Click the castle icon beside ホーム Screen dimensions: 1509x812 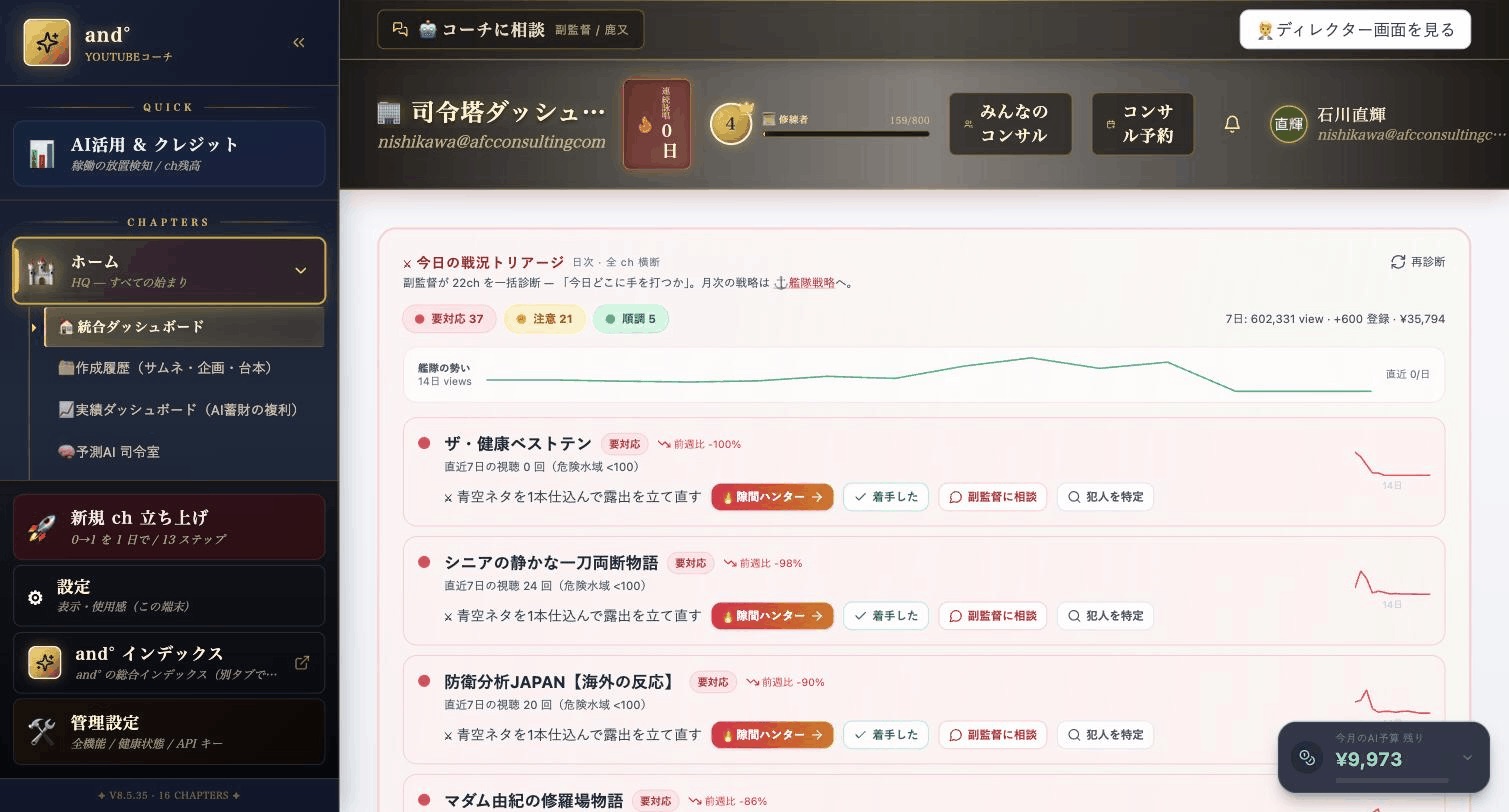pyautogui.click(x=41, y=270)
